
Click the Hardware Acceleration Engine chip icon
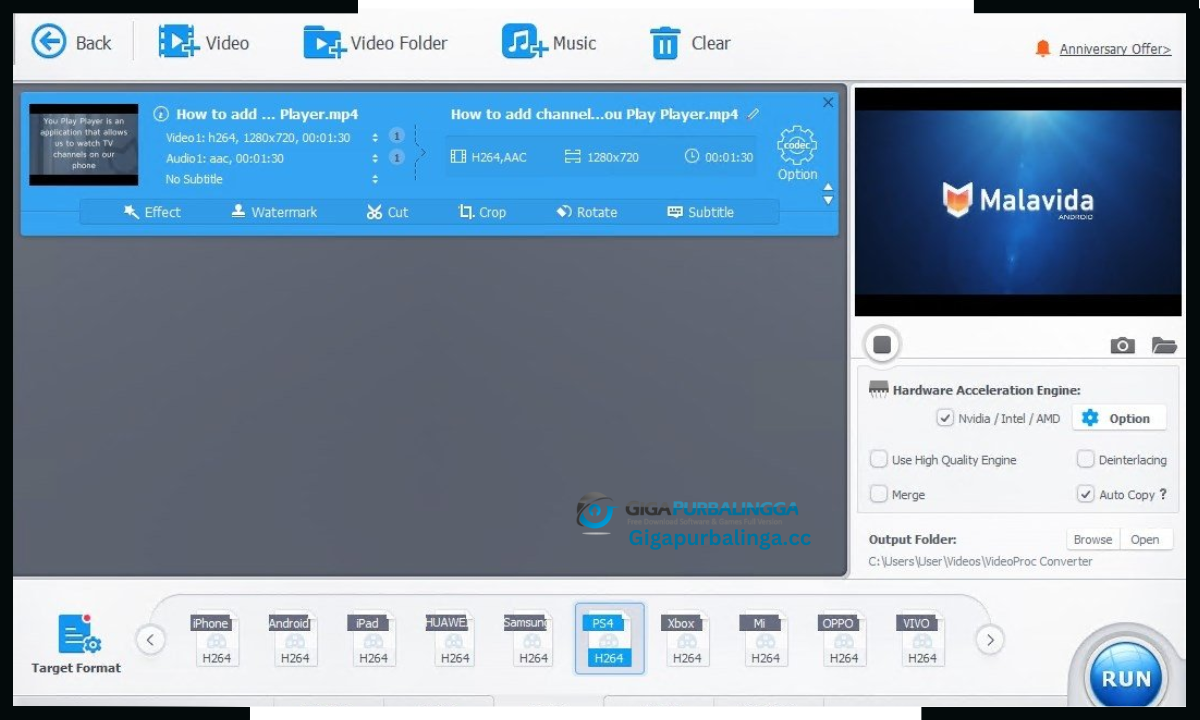click(878, 390)
